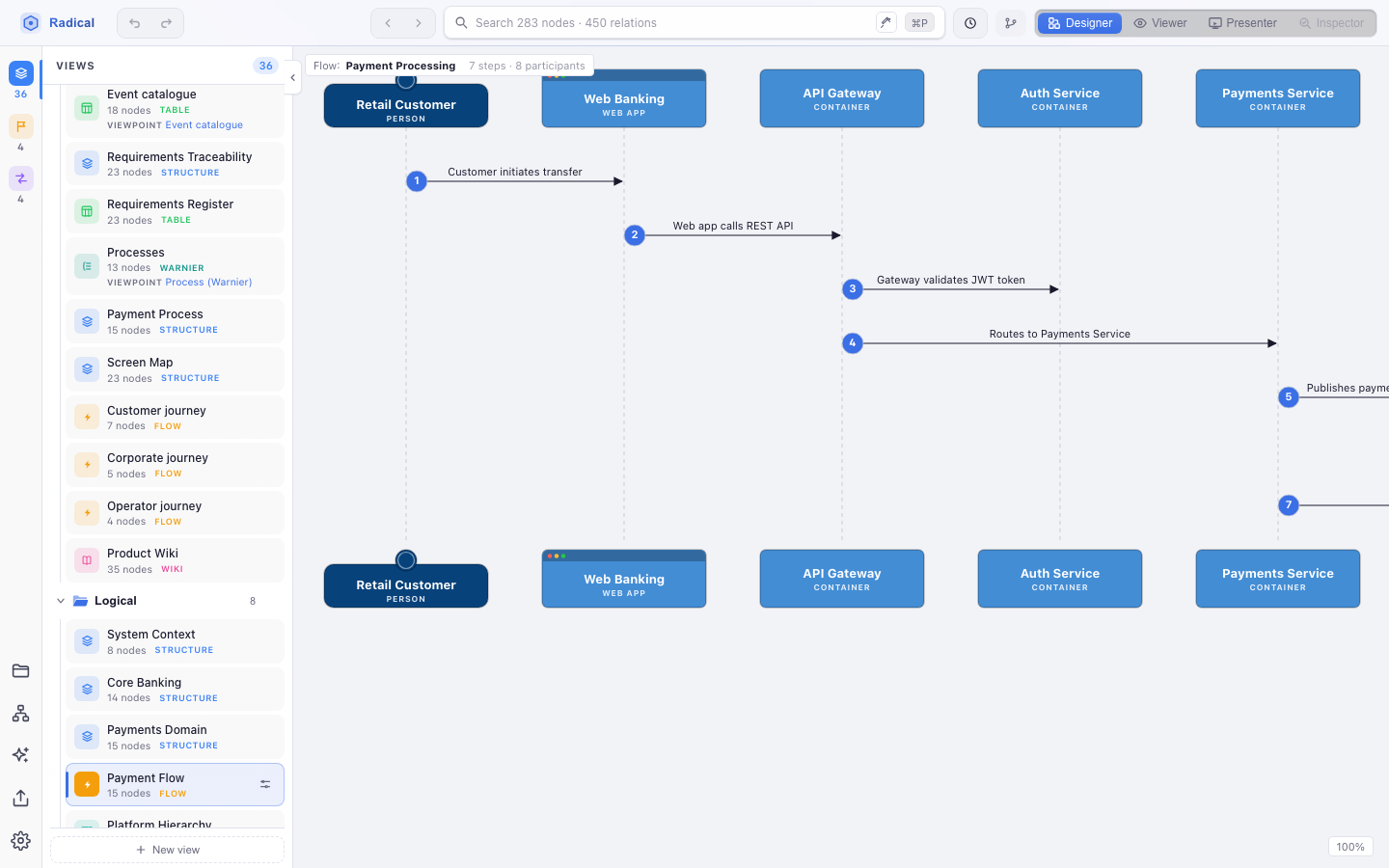Open the Screen Map view

tap(175, 369)
